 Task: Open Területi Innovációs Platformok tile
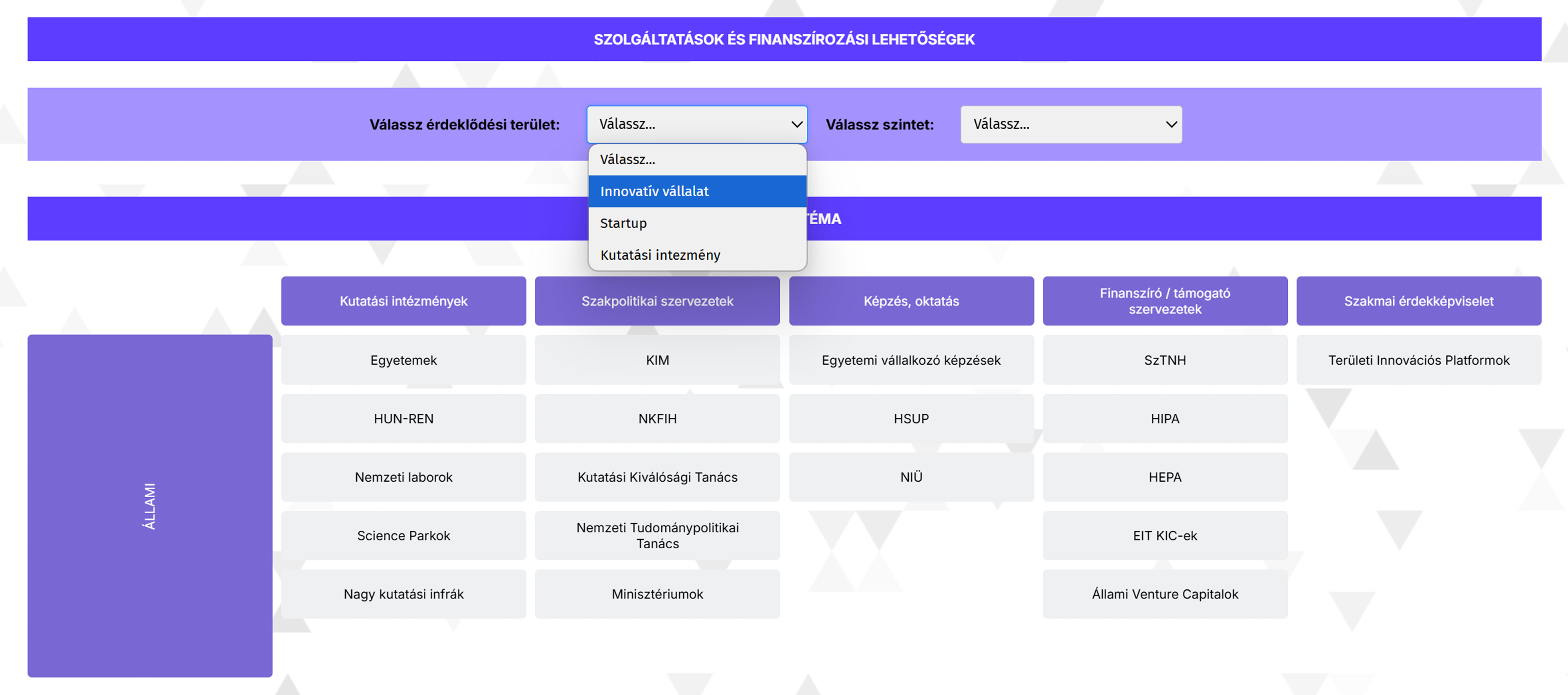[1418, 360]
